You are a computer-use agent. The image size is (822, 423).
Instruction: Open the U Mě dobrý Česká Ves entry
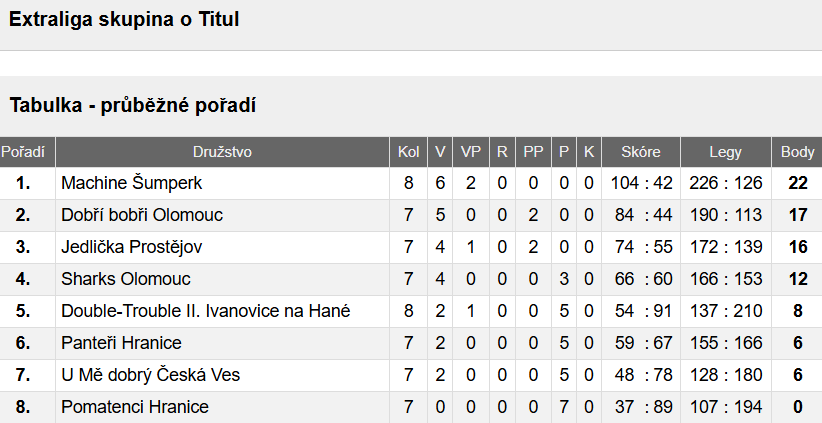tap(150, 375)
